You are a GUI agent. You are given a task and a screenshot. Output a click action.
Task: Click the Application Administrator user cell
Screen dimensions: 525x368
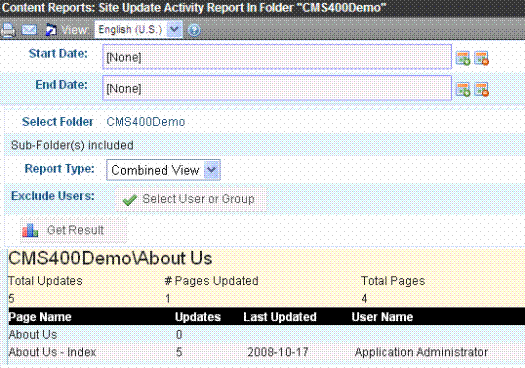point(421,352)
